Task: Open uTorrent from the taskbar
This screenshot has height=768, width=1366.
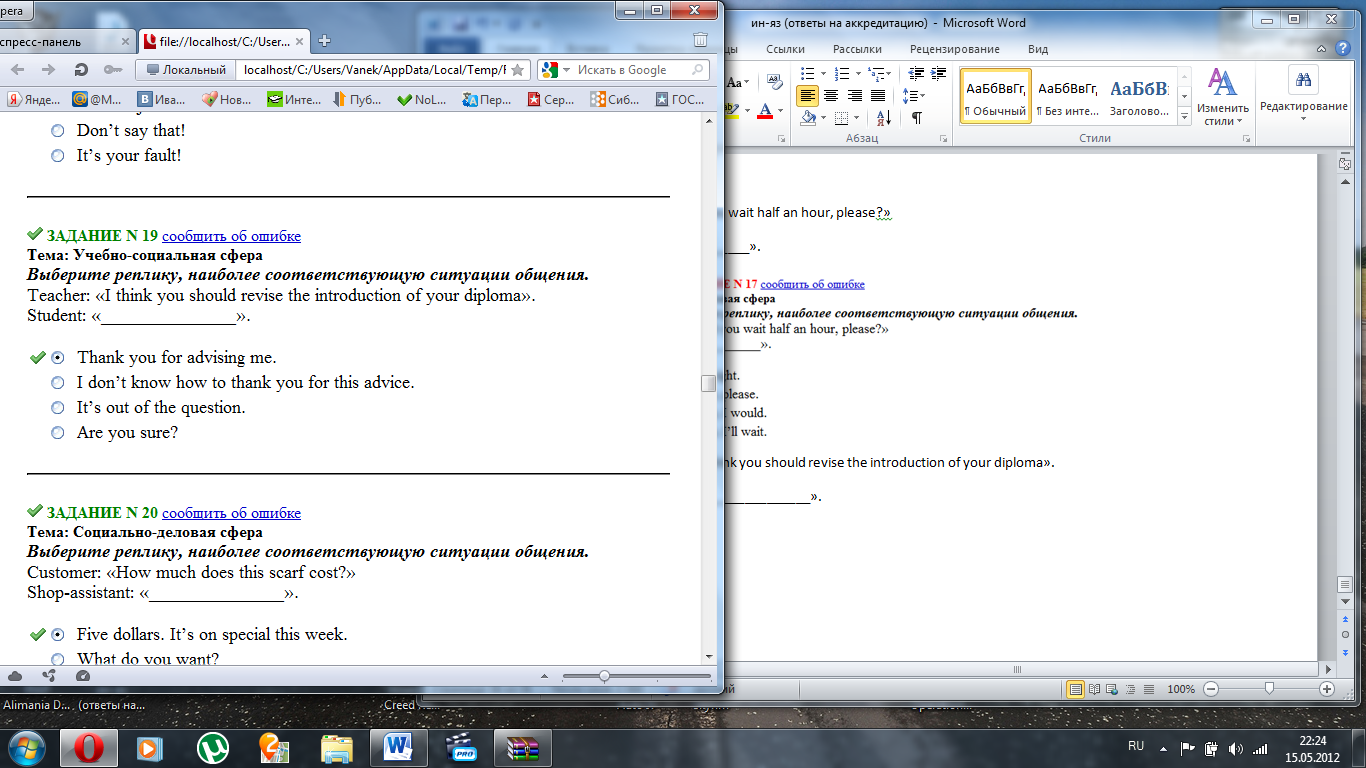Action: click(212, 748)
